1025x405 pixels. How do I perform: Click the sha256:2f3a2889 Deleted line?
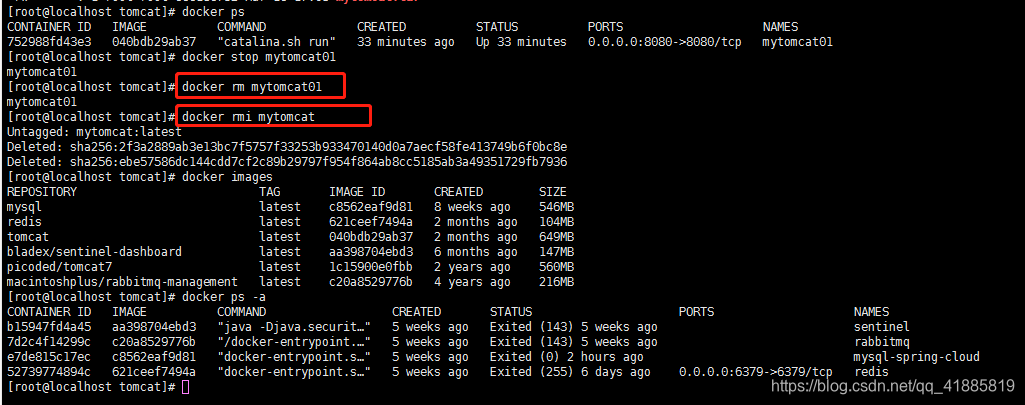click(x=287, y=147)
